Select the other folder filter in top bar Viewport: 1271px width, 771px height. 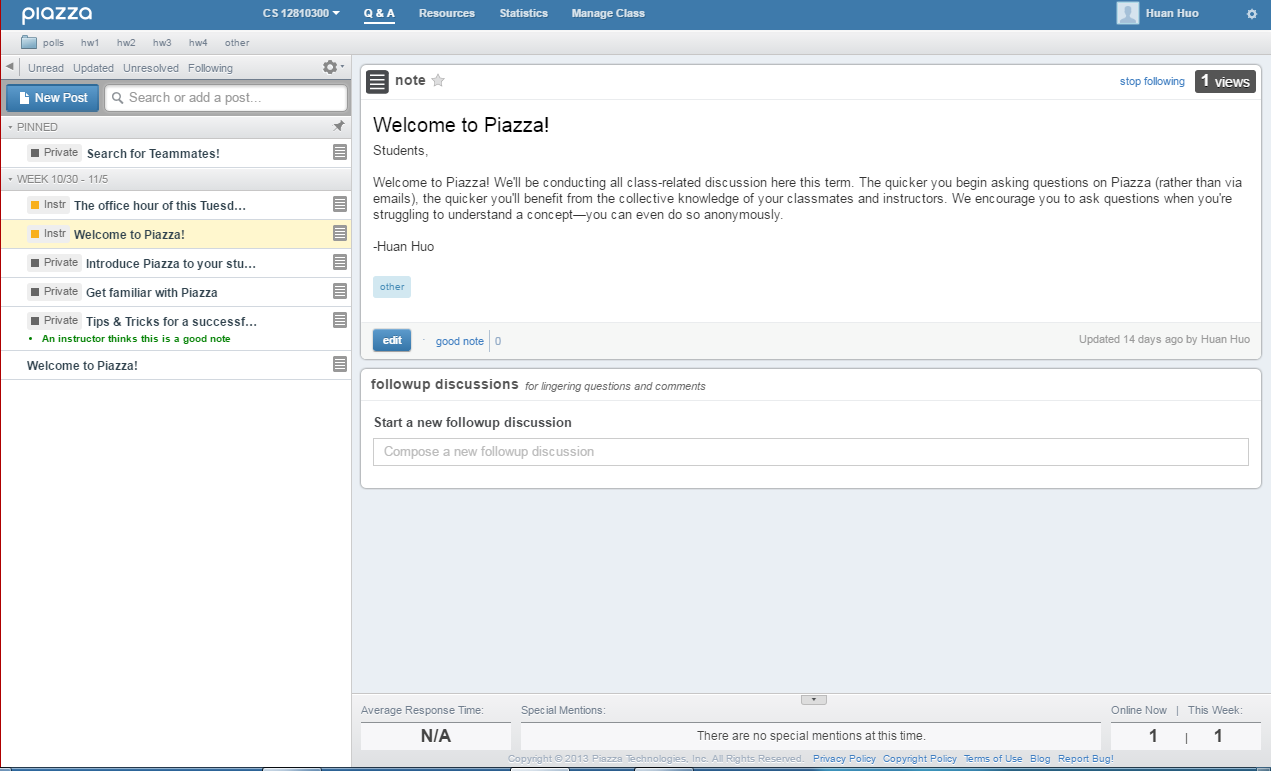pos(237,43)
